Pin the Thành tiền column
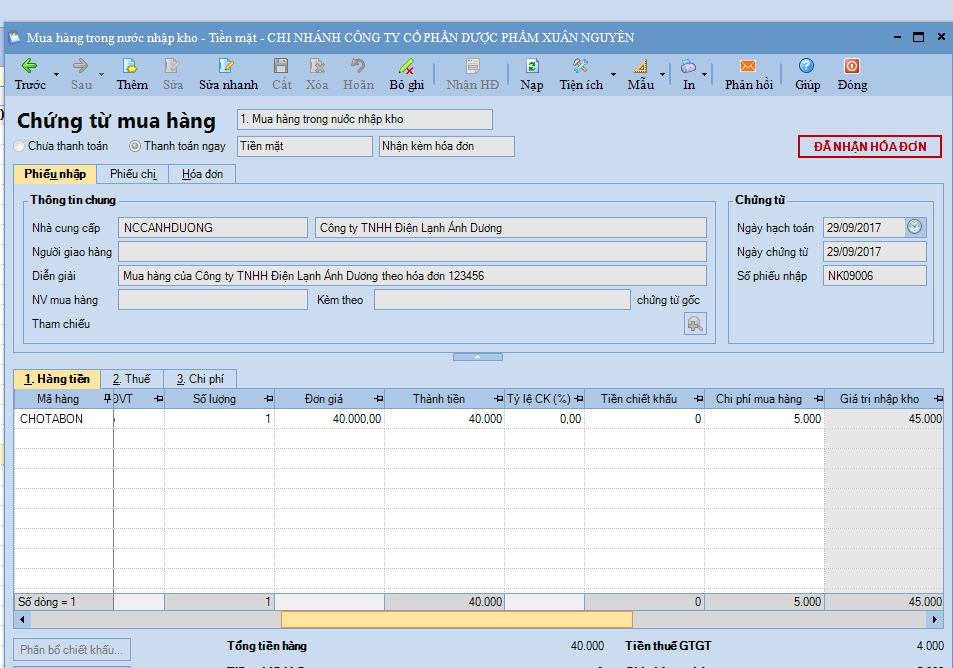The image size is (953, 668). pos(498,399)
